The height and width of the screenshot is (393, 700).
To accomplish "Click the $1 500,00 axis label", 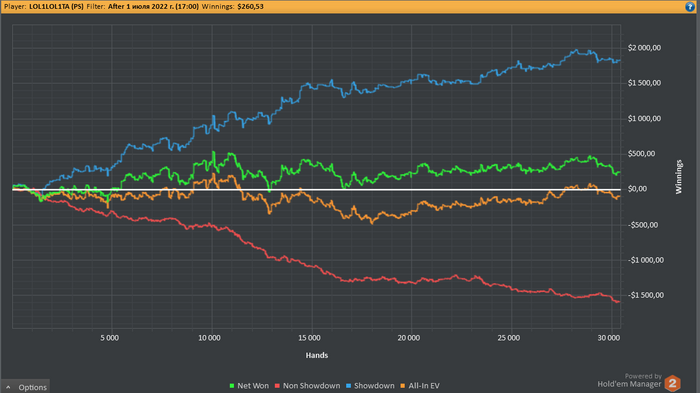I will [644, 83].
